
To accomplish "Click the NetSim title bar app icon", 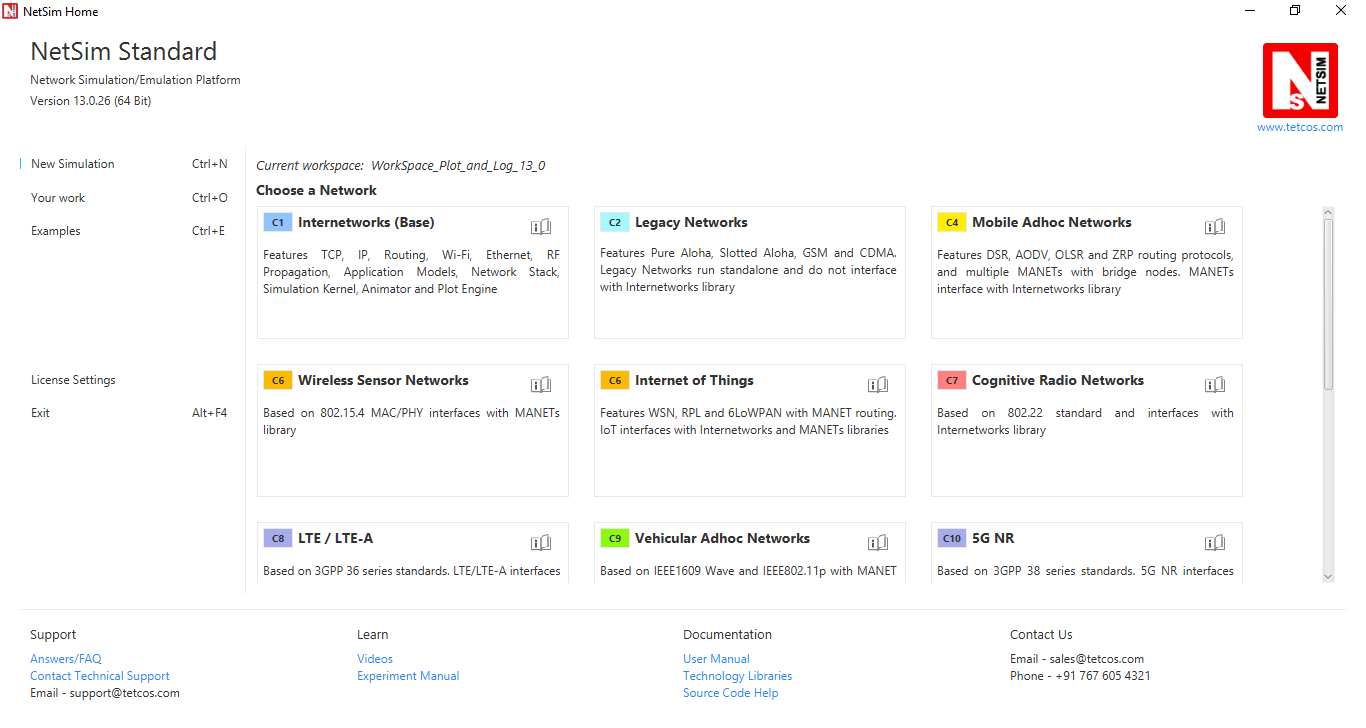I will (10, 11).
